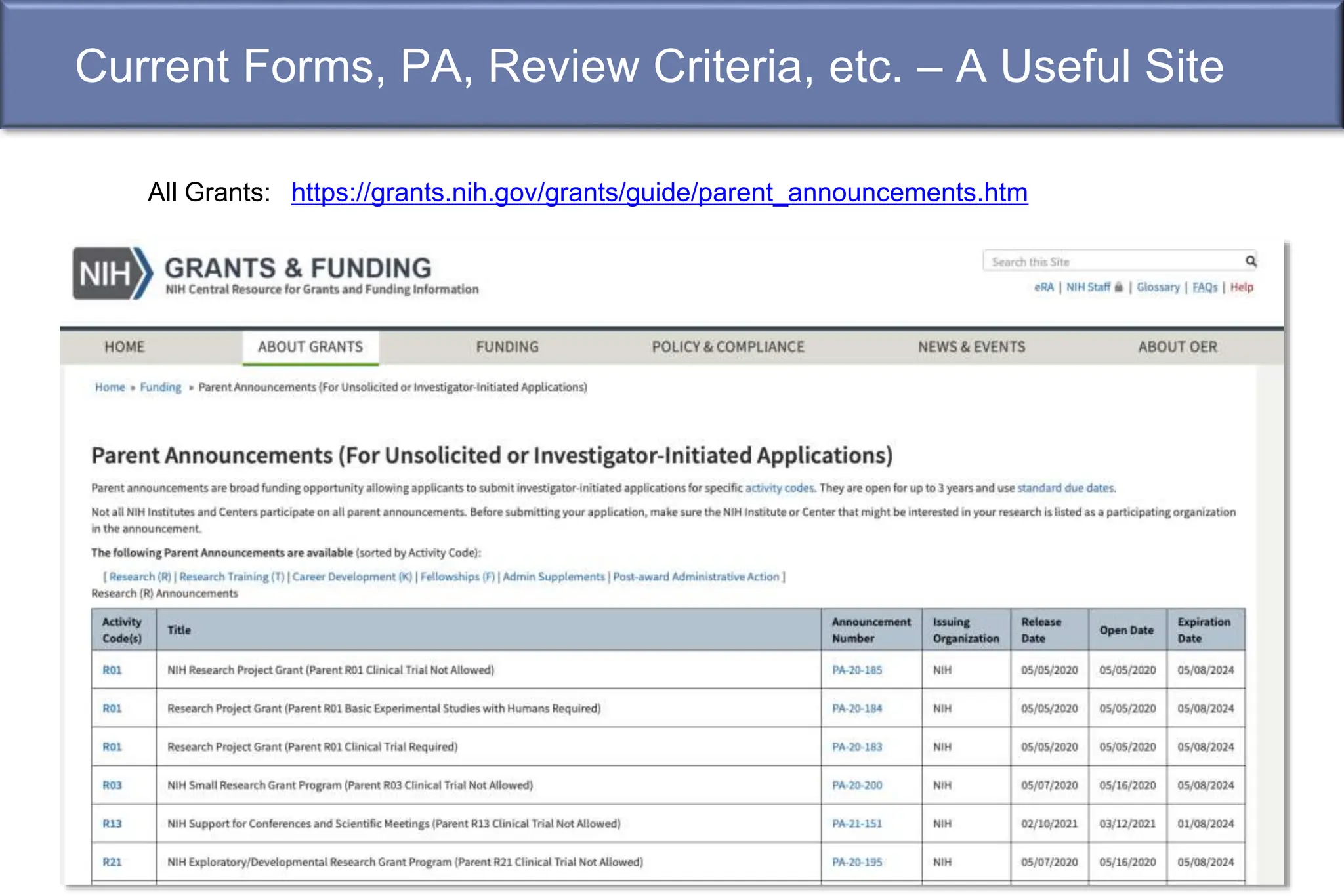Screen dimensions: 1344x896
Task: Open the FUNDING nav tab
Action: [507, 347]
